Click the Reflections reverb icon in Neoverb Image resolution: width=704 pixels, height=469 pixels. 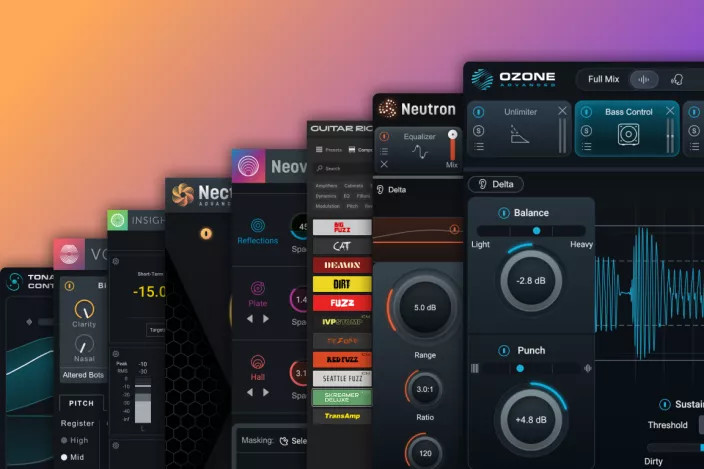[258, 225]
